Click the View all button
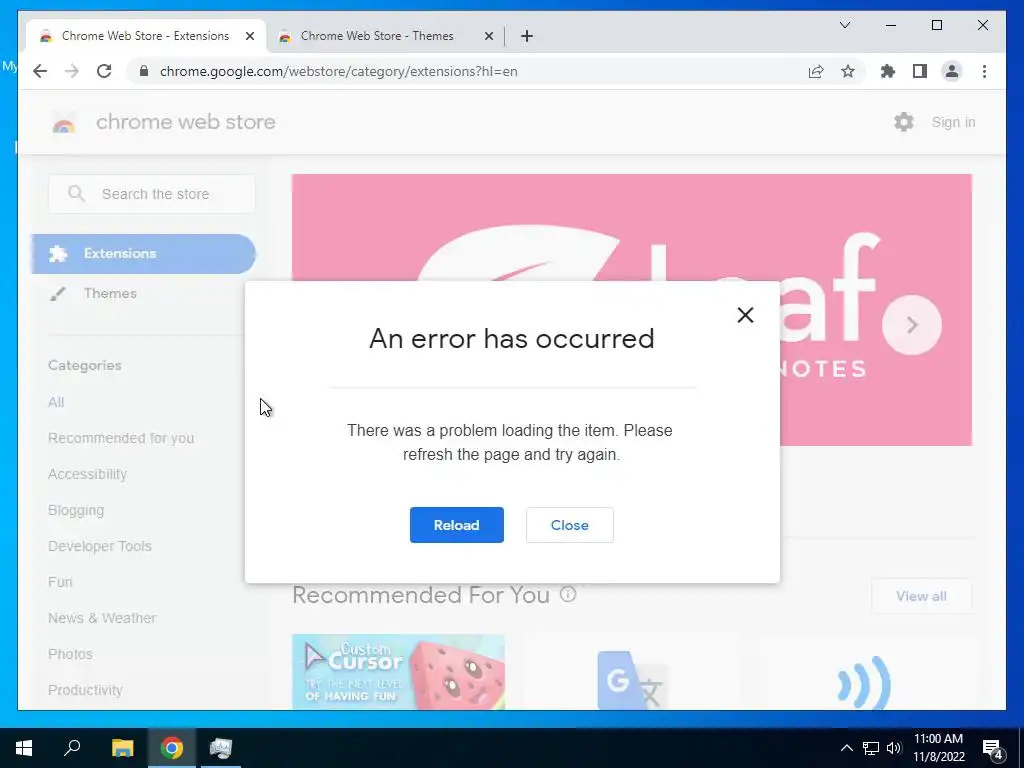Screen dimensions: 1024x768 coord(921,596)
